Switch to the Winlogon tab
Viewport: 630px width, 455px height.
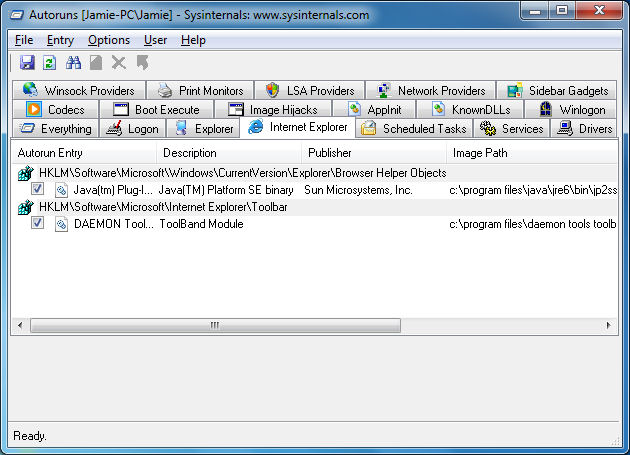point(571,109)
